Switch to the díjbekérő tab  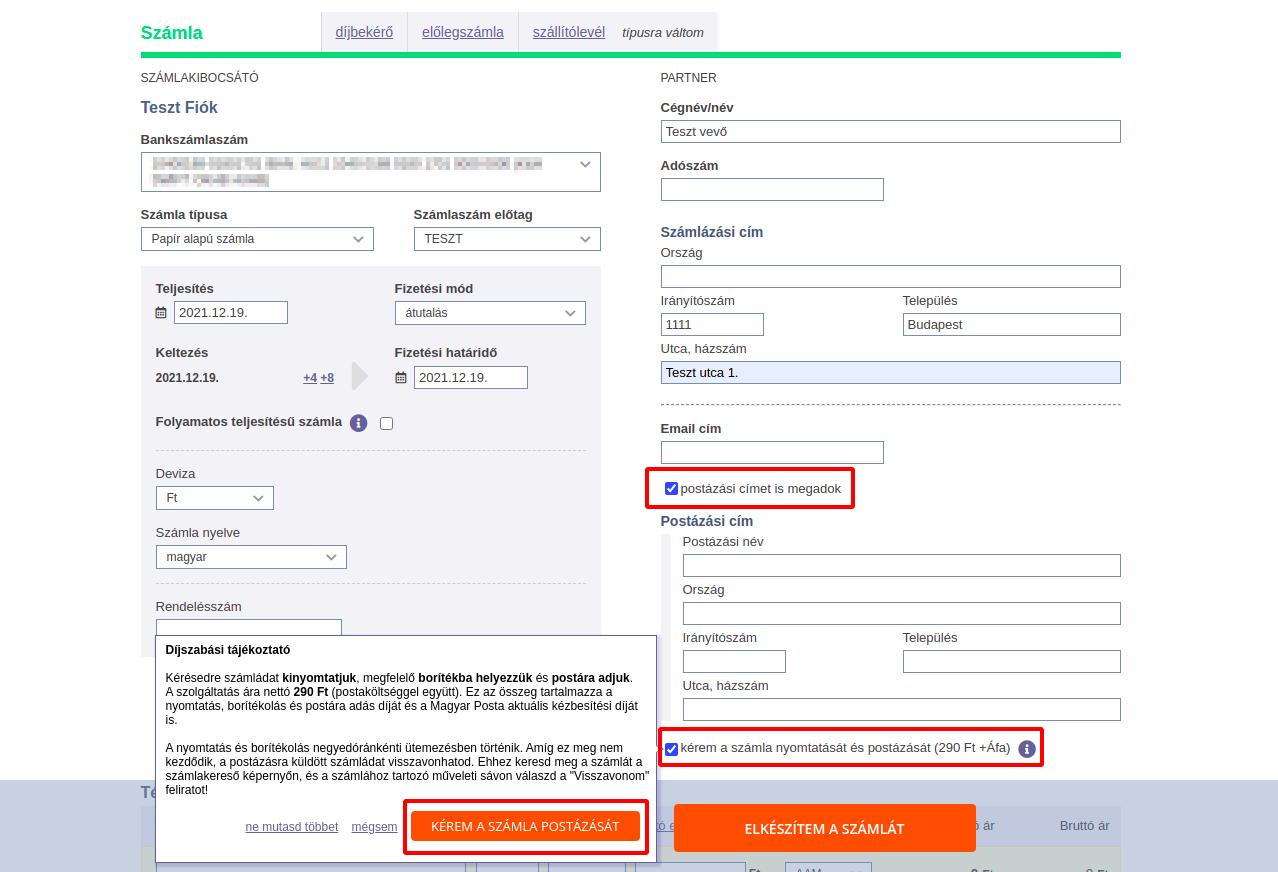click(364, 32)
